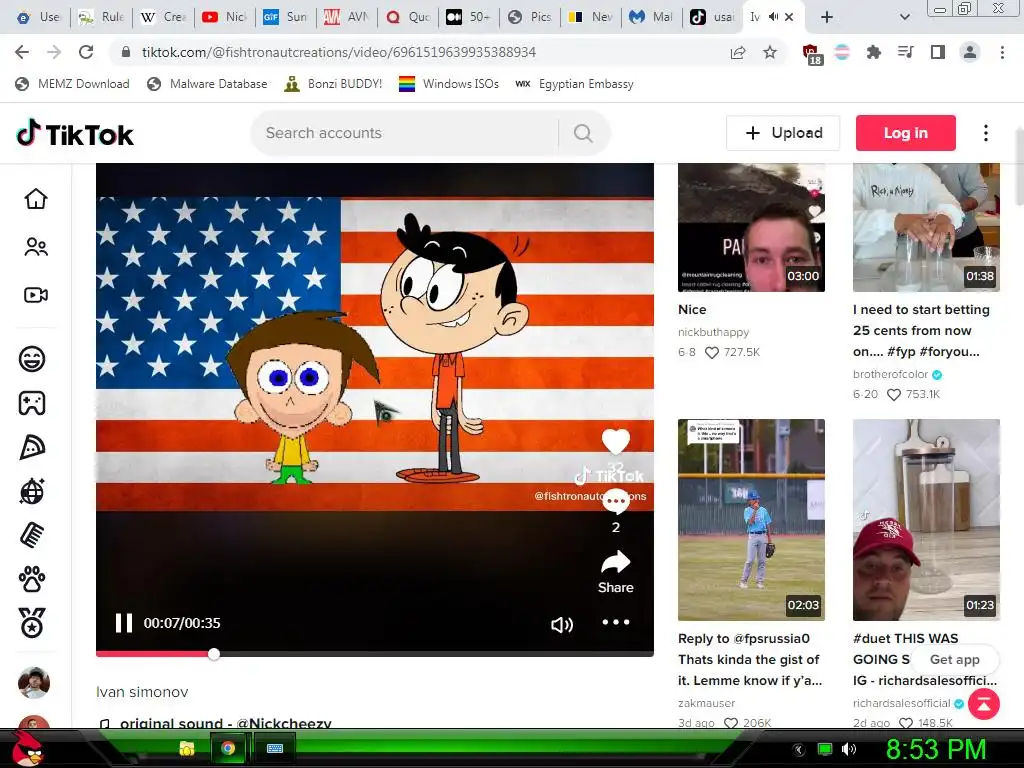
Task: Open the Malware Database bookmark
Action: pyautogui.click(x=207, y=84)
